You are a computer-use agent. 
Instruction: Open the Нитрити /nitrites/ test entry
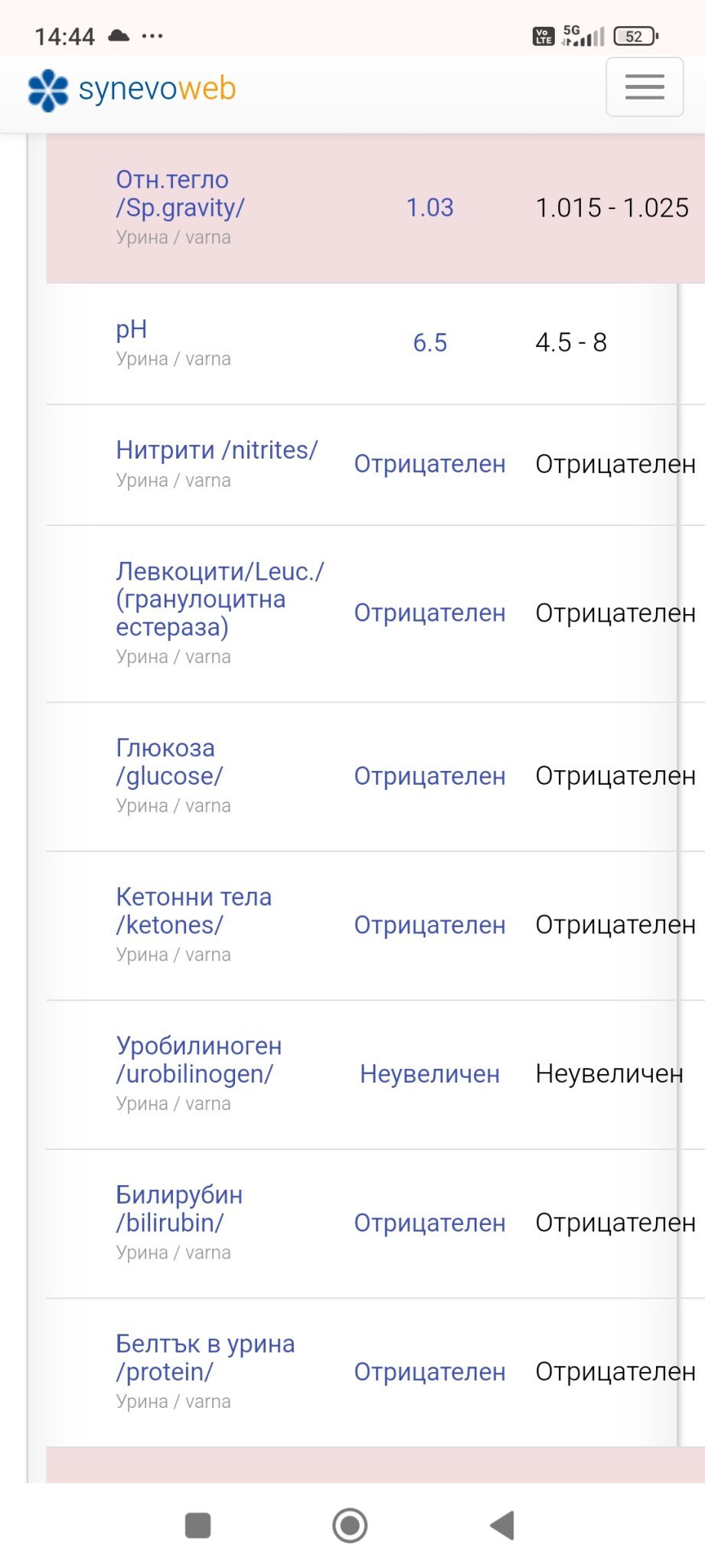pos(217,450)
